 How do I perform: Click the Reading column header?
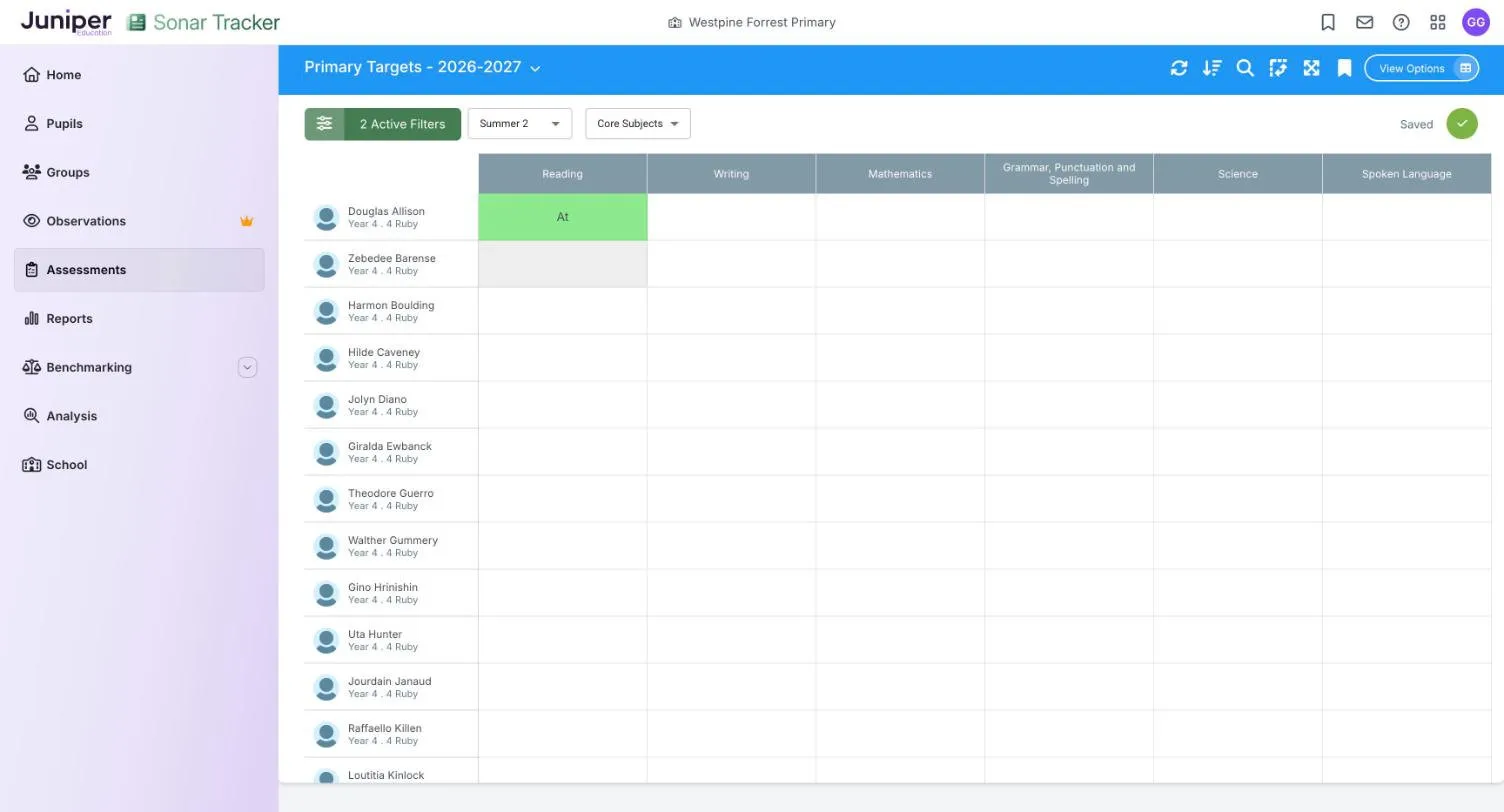pos(563,174)
